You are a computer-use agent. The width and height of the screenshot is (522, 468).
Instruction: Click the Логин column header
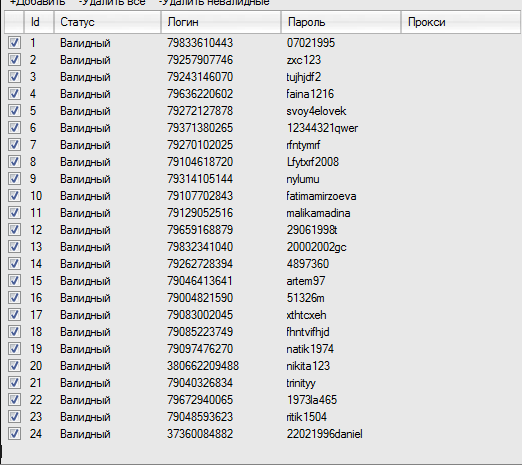221,22
